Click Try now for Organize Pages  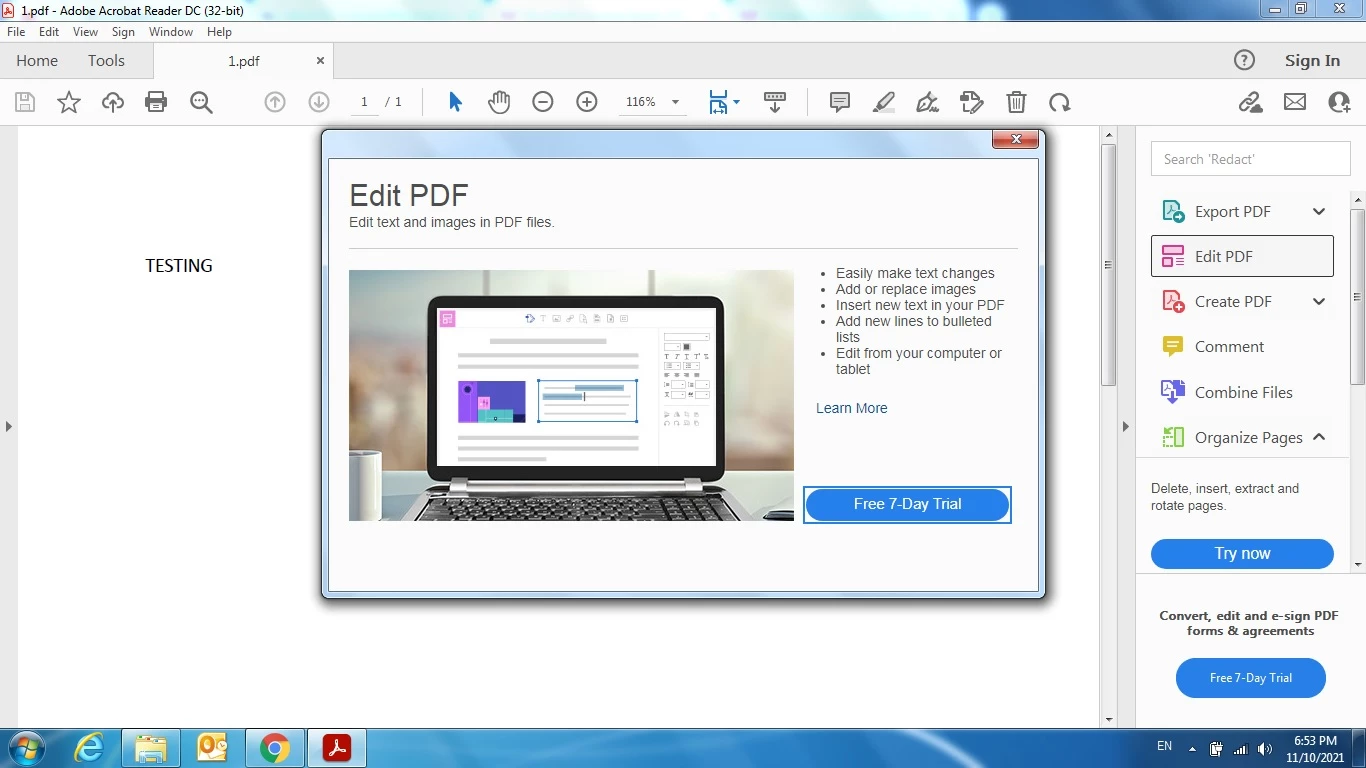click(1242, 553)
